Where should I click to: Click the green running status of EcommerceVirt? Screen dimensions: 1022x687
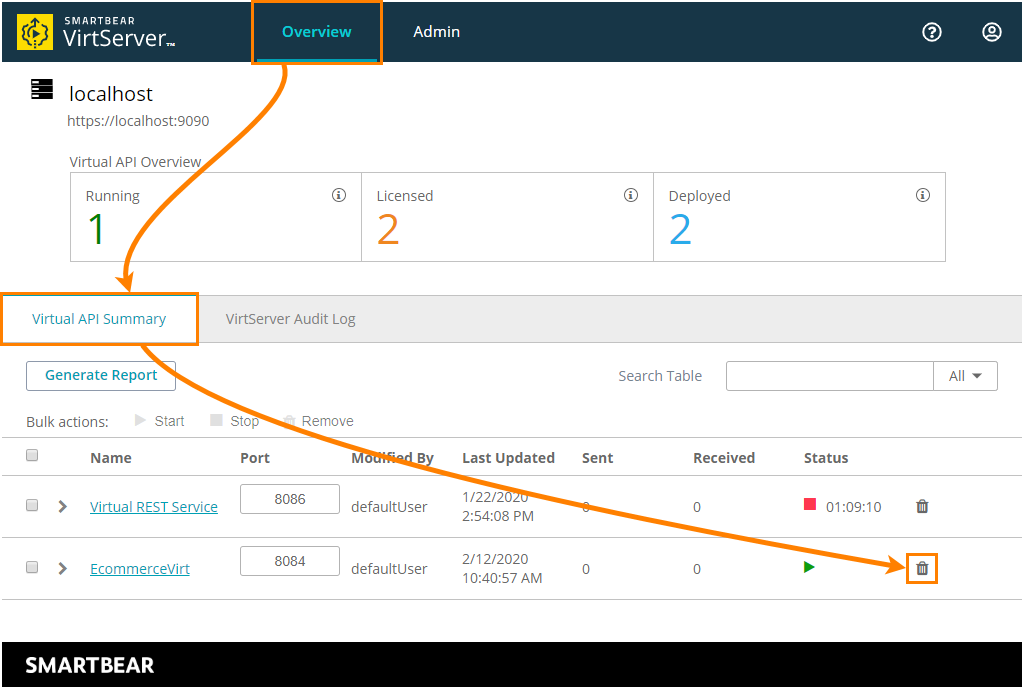[809, 567]
